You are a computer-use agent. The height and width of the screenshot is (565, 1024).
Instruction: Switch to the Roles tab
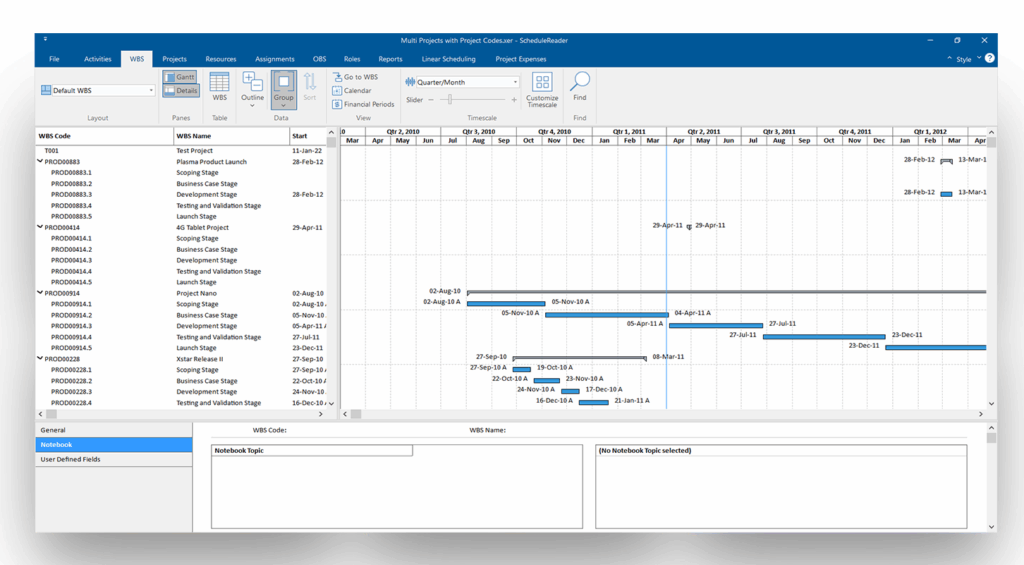click(x=352, y=59)
